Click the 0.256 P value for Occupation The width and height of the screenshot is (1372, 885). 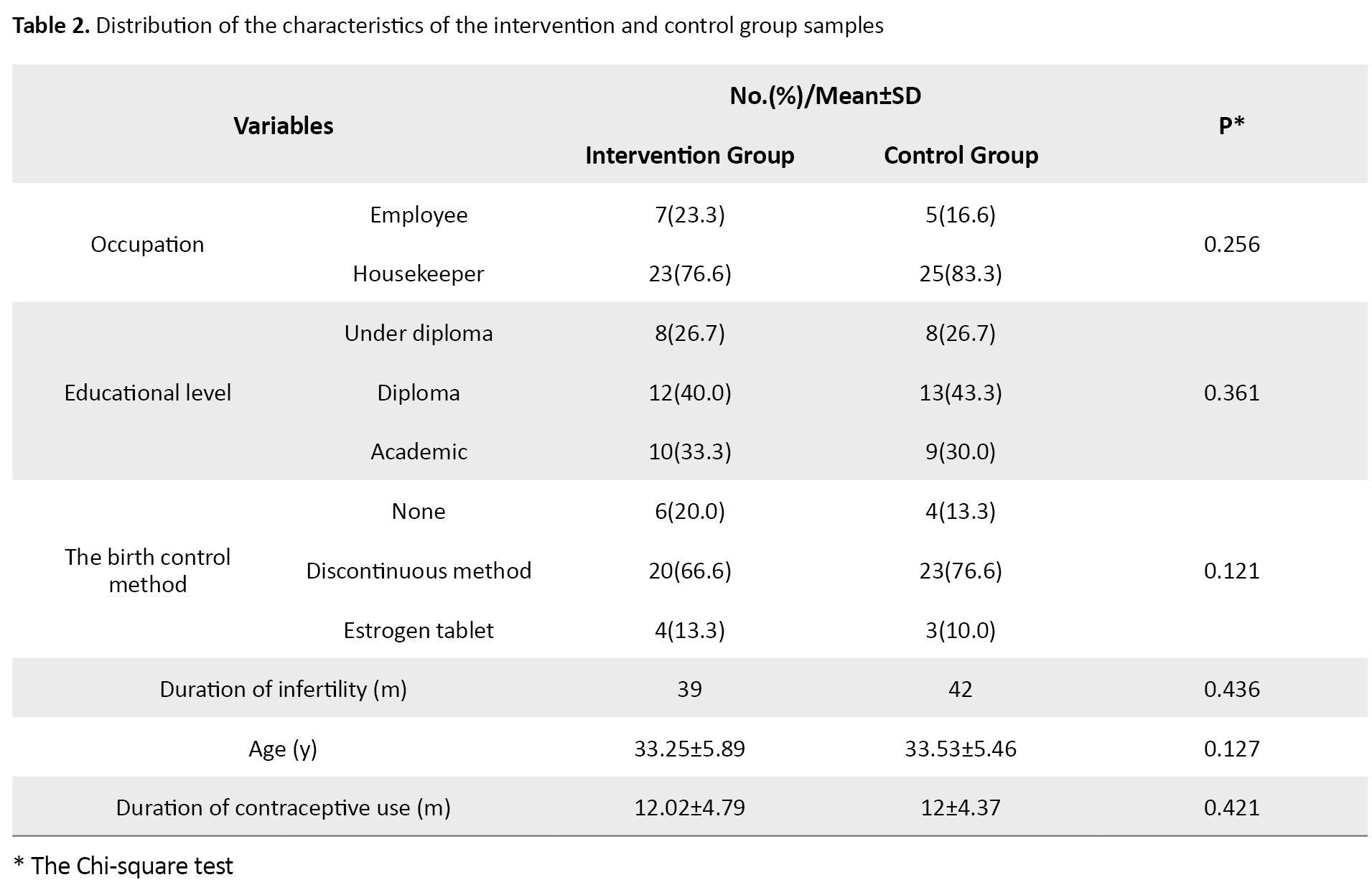[1231, 244]
